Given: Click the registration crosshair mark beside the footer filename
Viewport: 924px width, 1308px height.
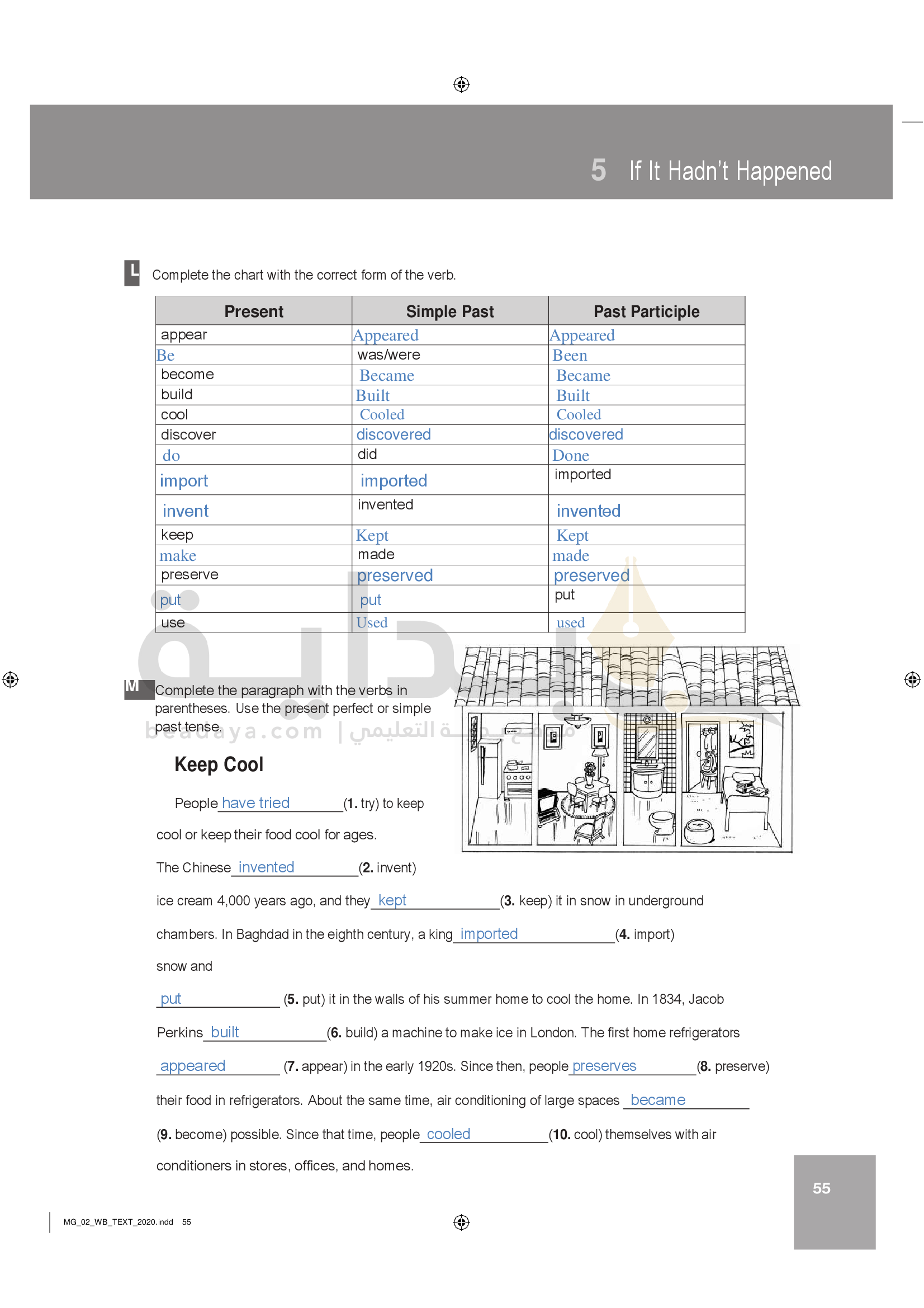Looking at the screenshot, I should (x=461, y=1222).
